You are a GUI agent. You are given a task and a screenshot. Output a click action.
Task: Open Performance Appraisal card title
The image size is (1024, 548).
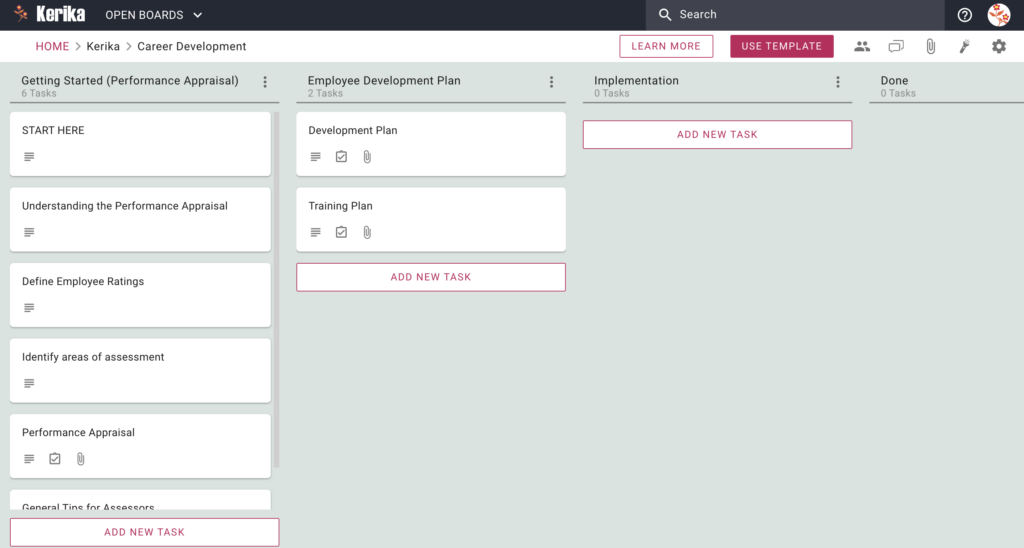(x=78, y=432)
